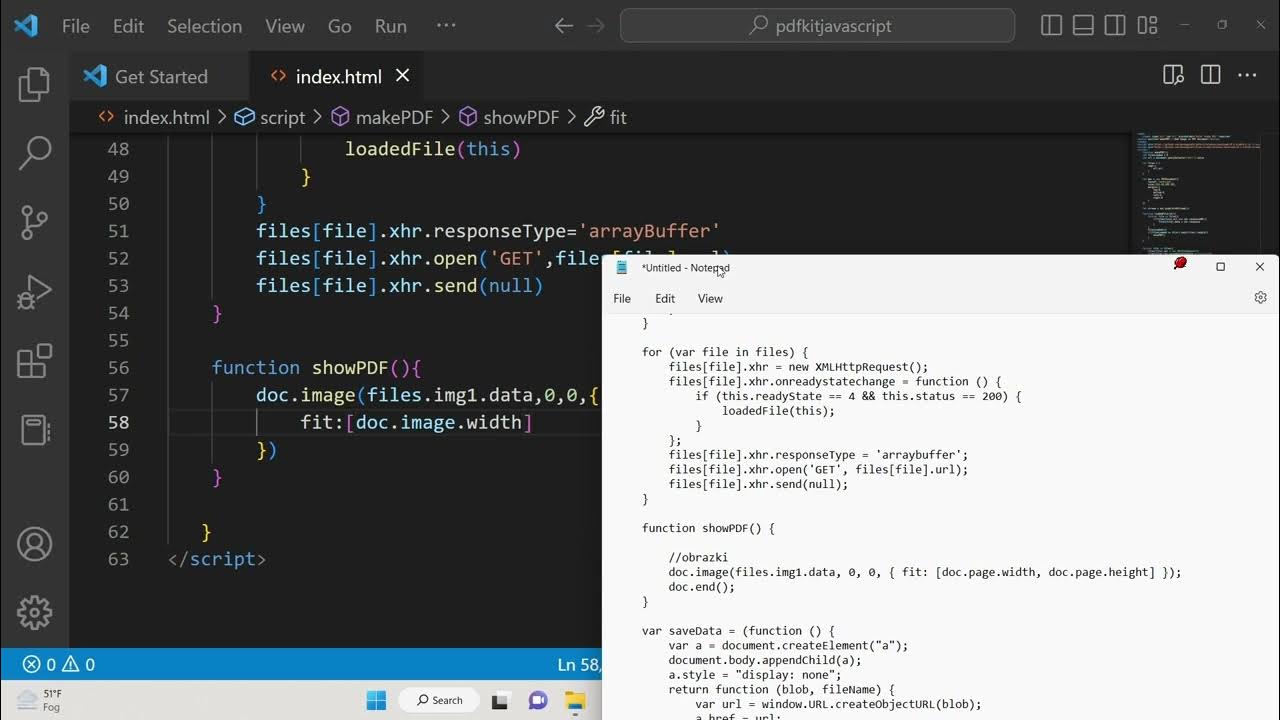Click the pdfkitjavascript command center search box
Image resolution: width=1280 pixels, height=720 pixels.
817,26
